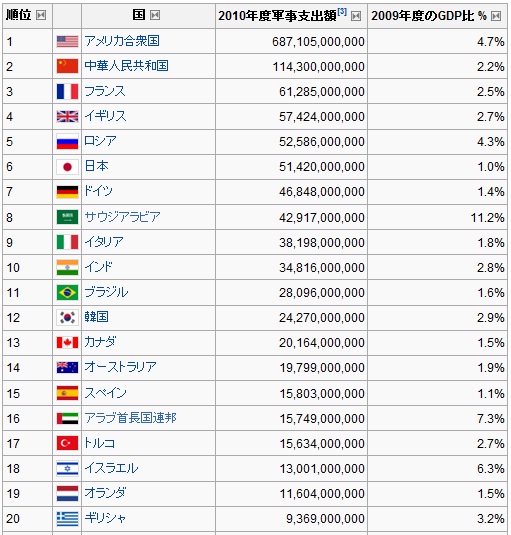Click the United States flag icon
511x535 pixels.
pos(67,42)
